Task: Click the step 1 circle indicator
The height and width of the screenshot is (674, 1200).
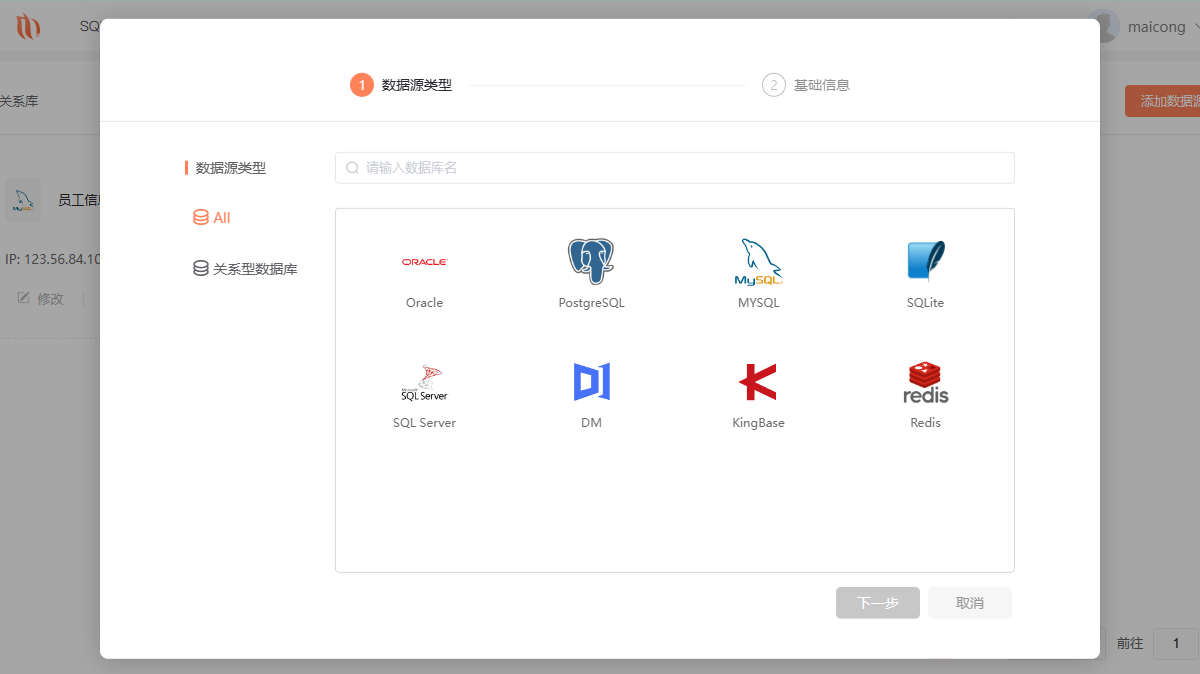Action: (362, 85)
